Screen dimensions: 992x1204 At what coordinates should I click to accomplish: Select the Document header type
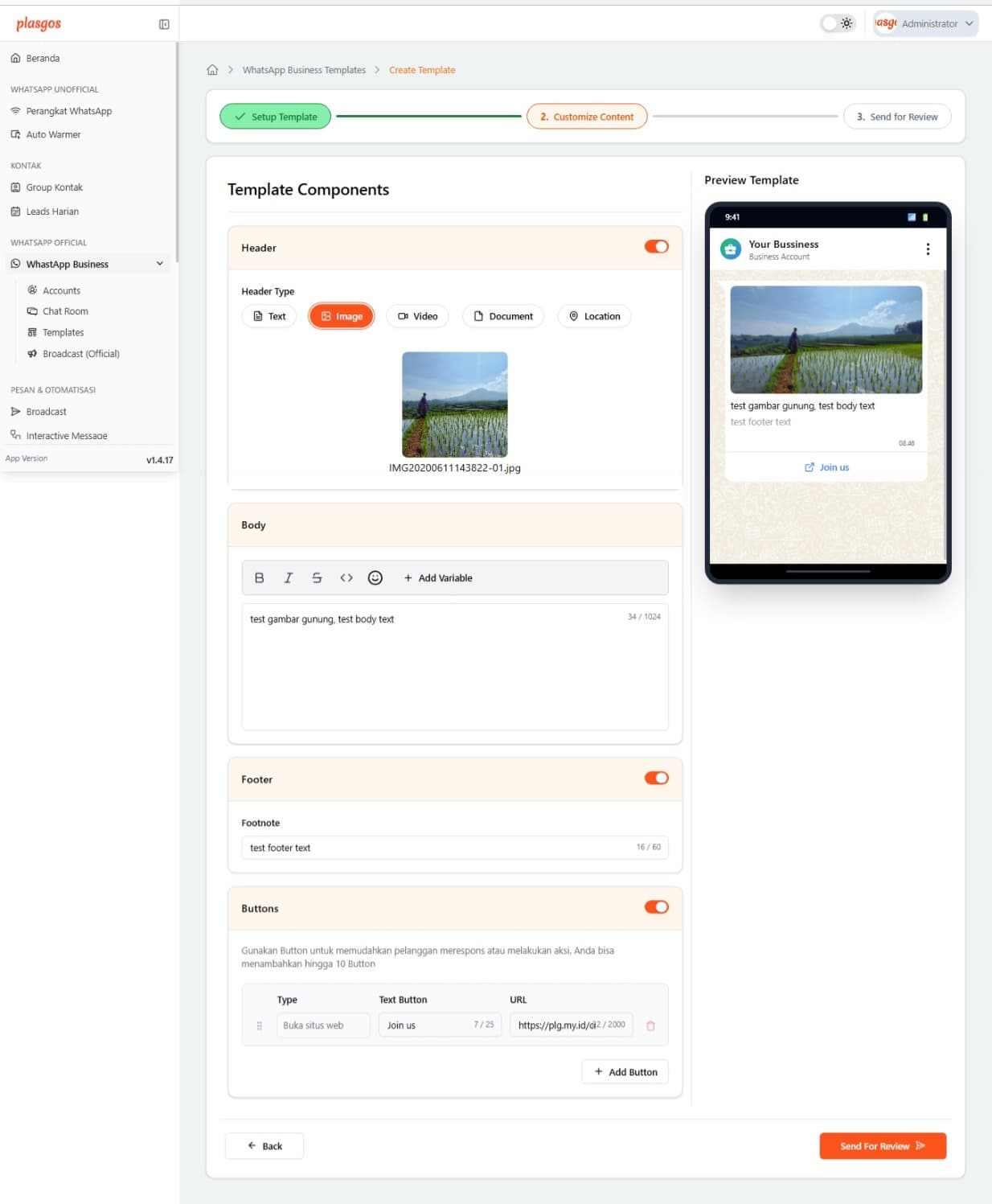pyautogui.click(x=502, y=316)
